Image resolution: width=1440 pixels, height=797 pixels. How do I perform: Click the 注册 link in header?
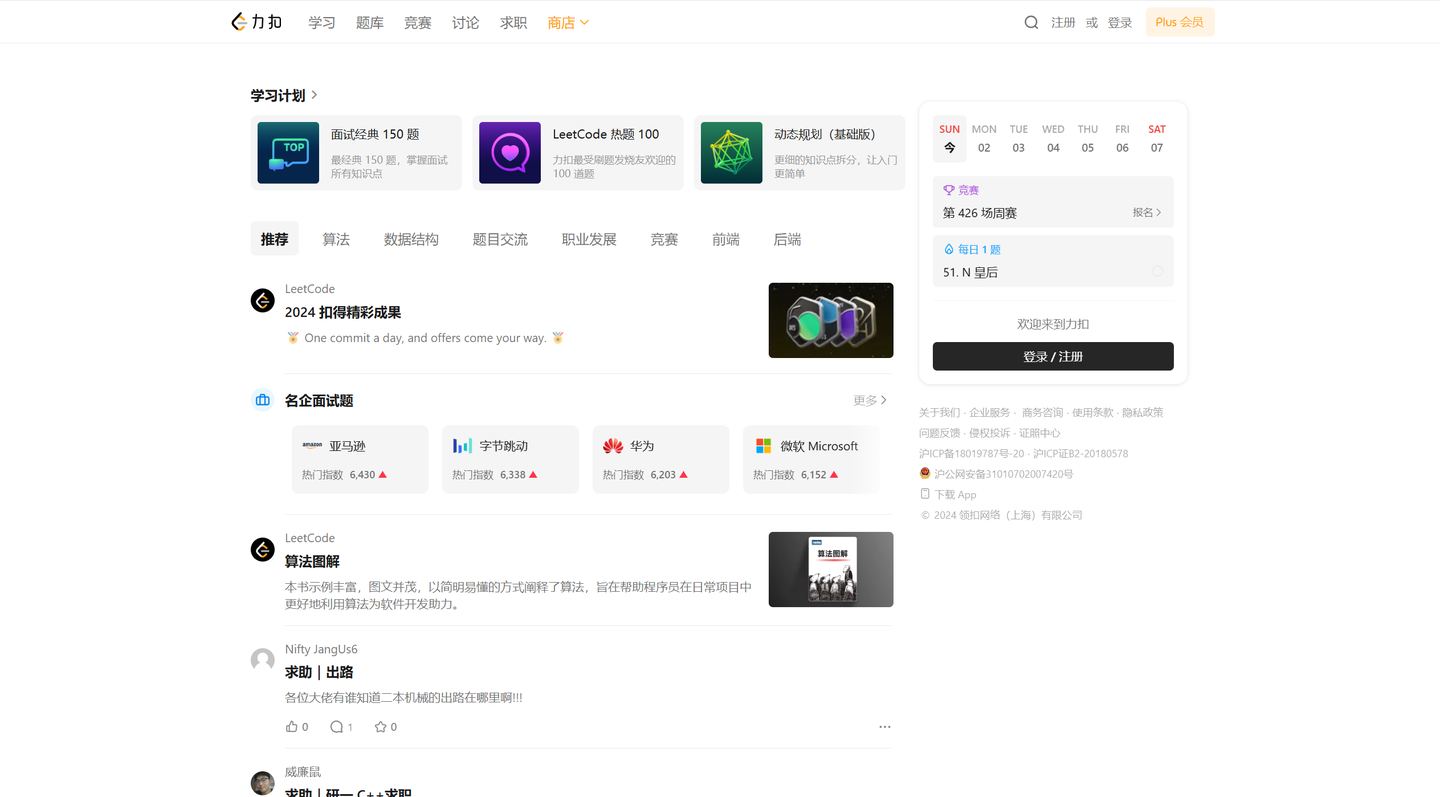(1063, 22)
